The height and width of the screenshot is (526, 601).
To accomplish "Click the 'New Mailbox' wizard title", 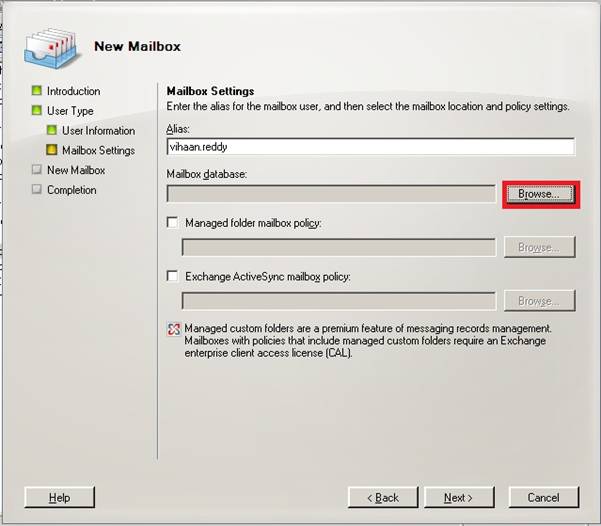I will pos(137,46).
